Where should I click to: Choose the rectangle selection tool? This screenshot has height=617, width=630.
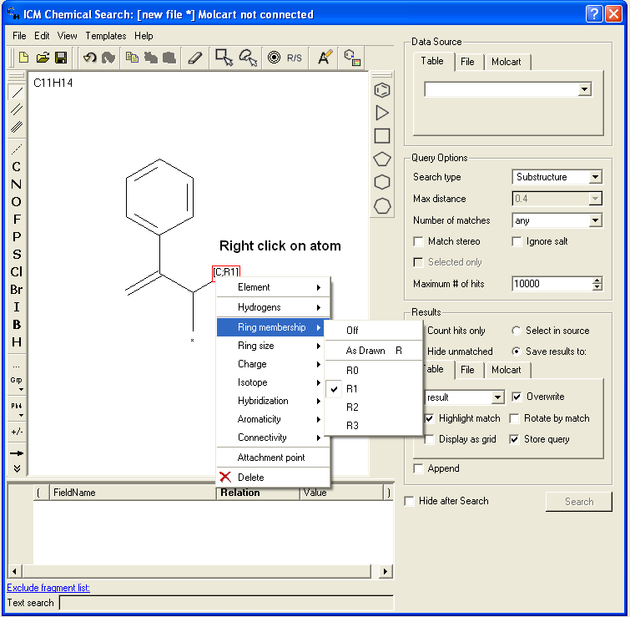[224, 58]
